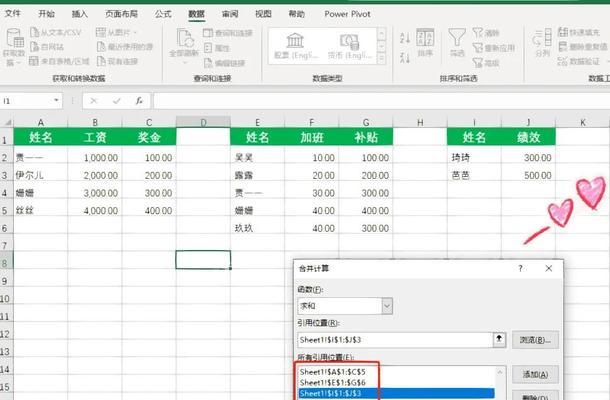
Task: Select the 股票 (Stocks) data type
Action: pyautogui.click(x=295, y=46)
